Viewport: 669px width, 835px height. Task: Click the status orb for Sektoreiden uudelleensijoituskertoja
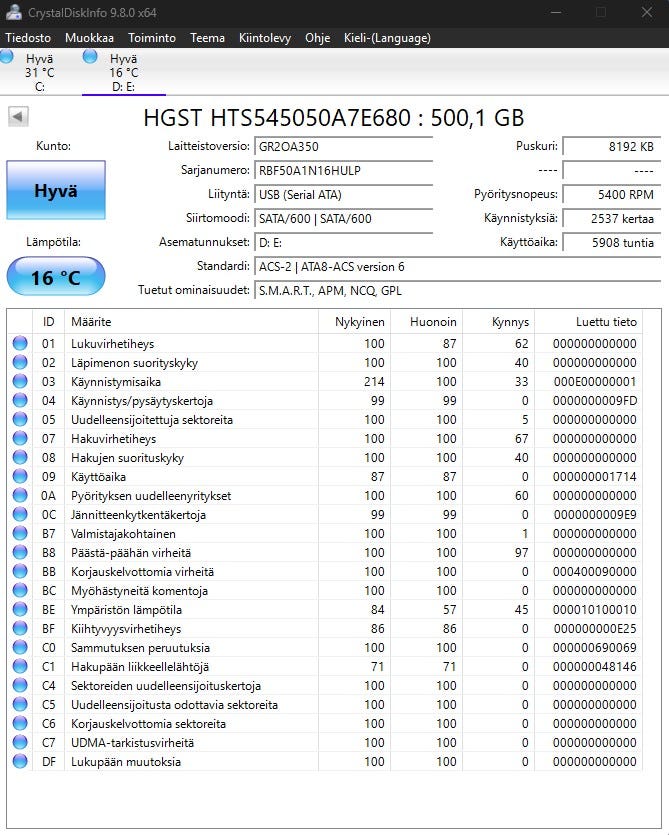20,685
